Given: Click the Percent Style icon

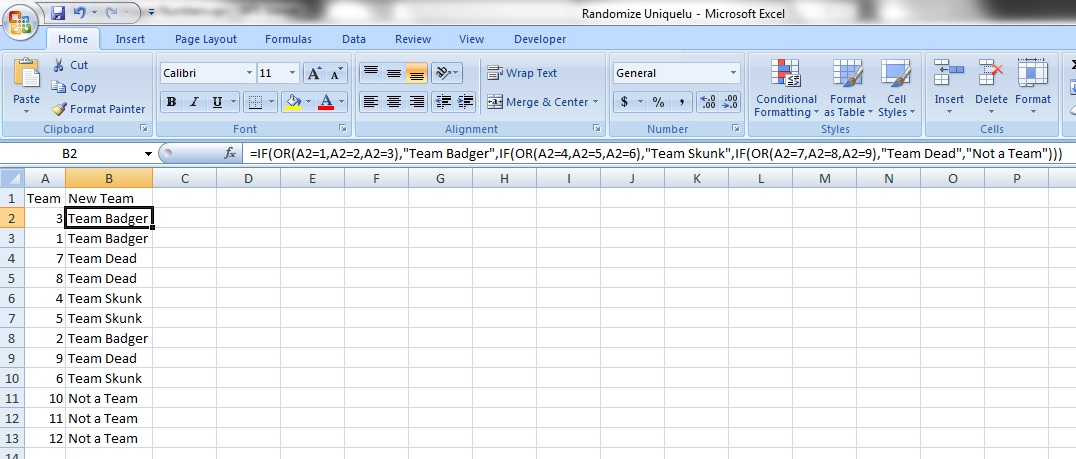Looking at the screenshot, I should [658, 102].
